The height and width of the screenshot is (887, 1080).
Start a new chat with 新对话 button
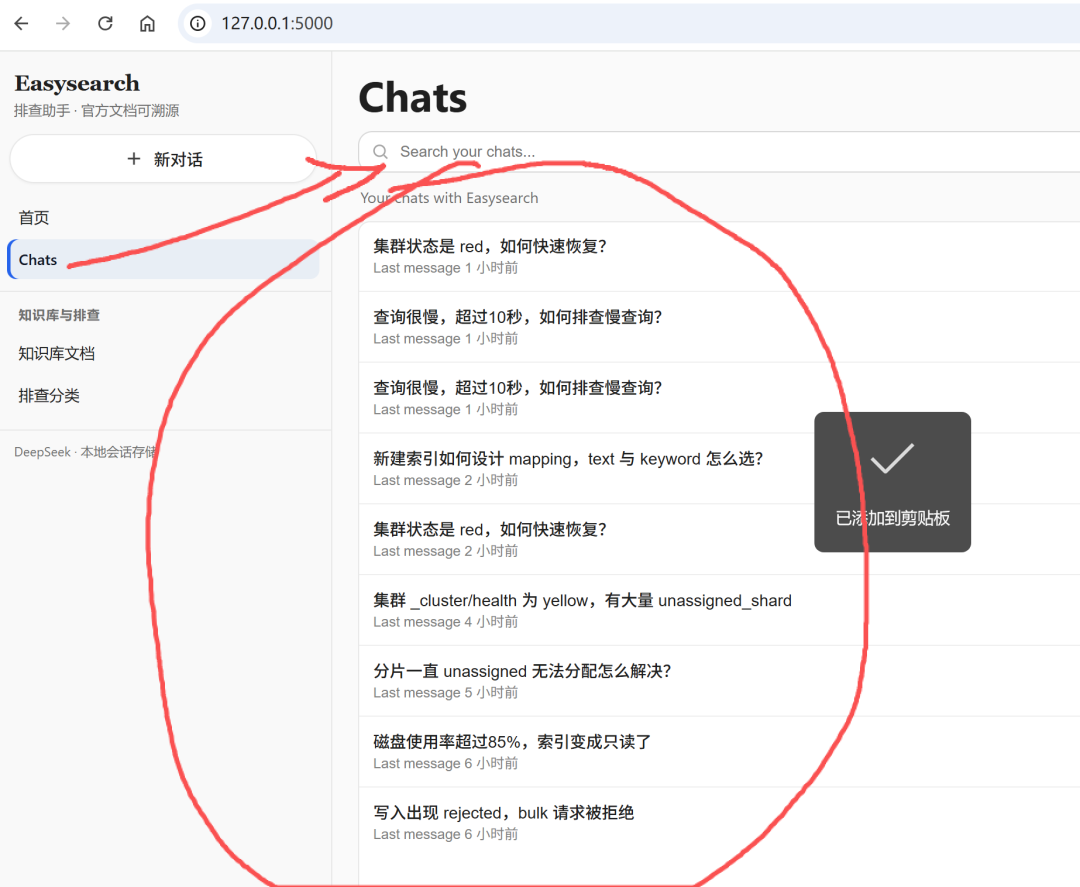[163, 159]
